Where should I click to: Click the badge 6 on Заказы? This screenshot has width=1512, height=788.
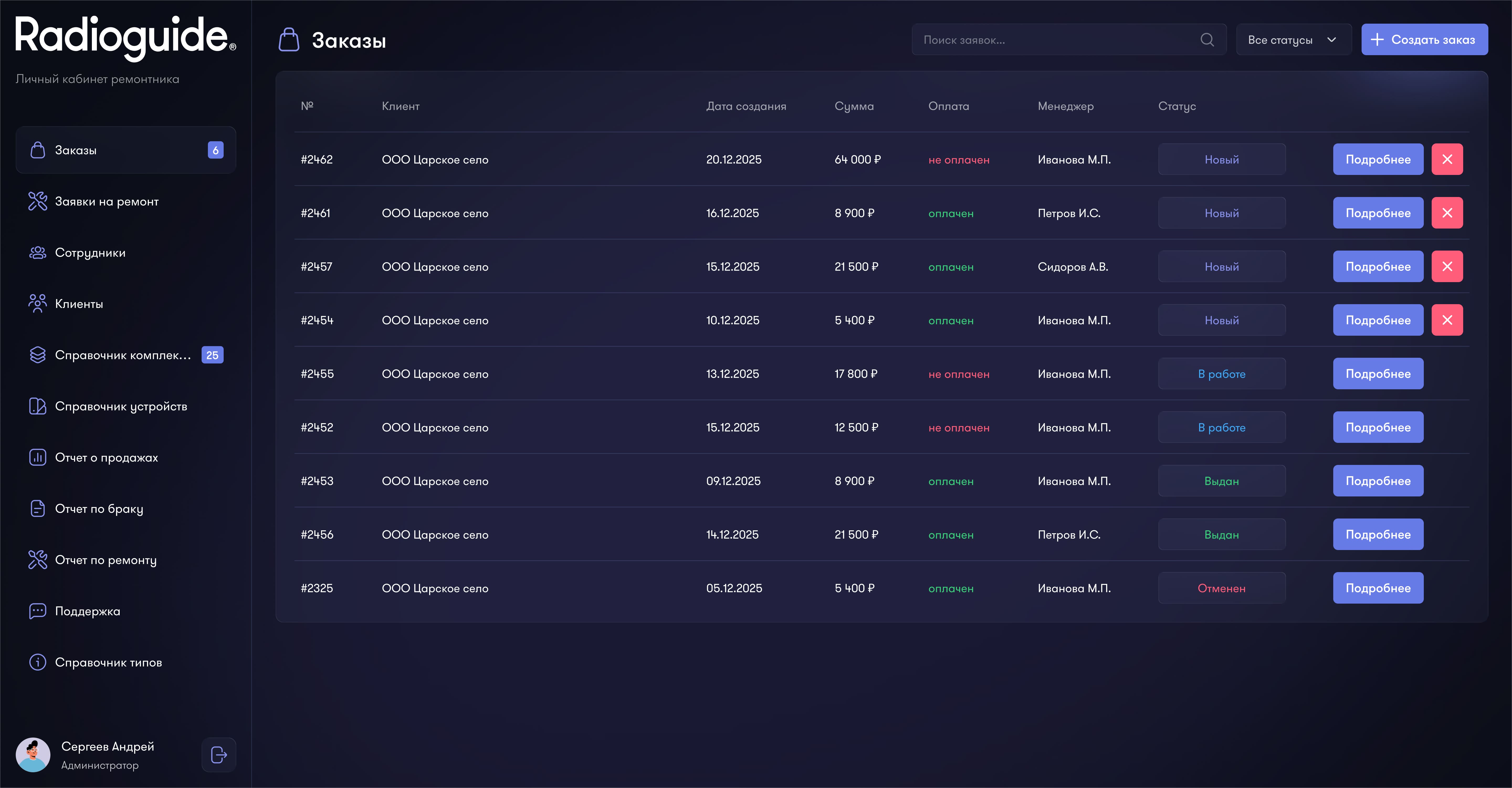click(216, 150)
